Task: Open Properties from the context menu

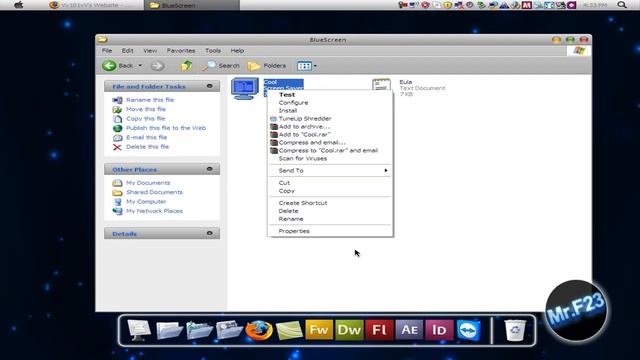Action: pyautogui.click(x=330, y=231)
